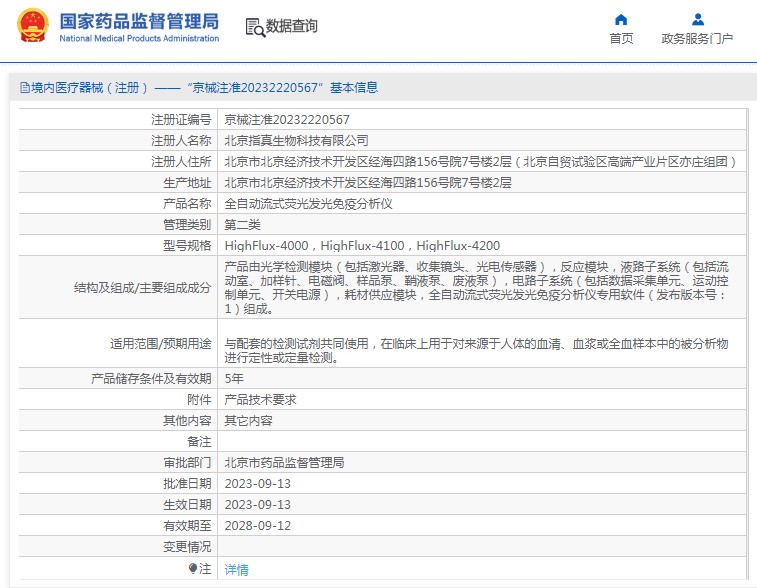Click 其它内容 value text
Screen dimensions: 757x588
click(248, 421)
